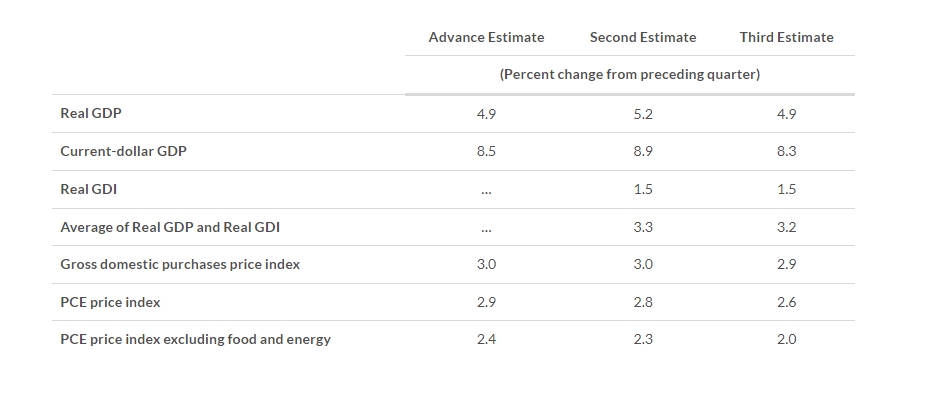935x402 pixels.
Task: Select Real GDI Second Estimate value 1.5
Action: (x=643, y=189)
